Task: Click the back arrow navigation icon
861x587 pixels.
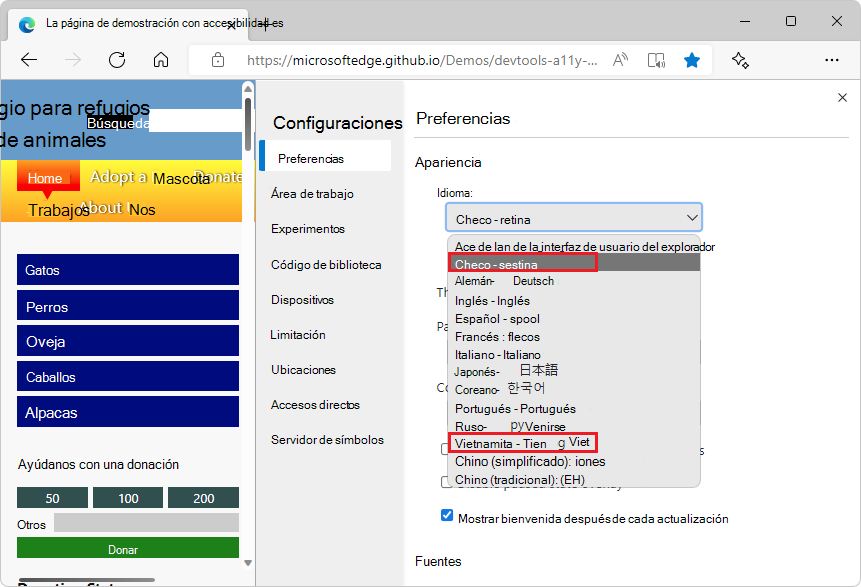Action: [28, 60]
